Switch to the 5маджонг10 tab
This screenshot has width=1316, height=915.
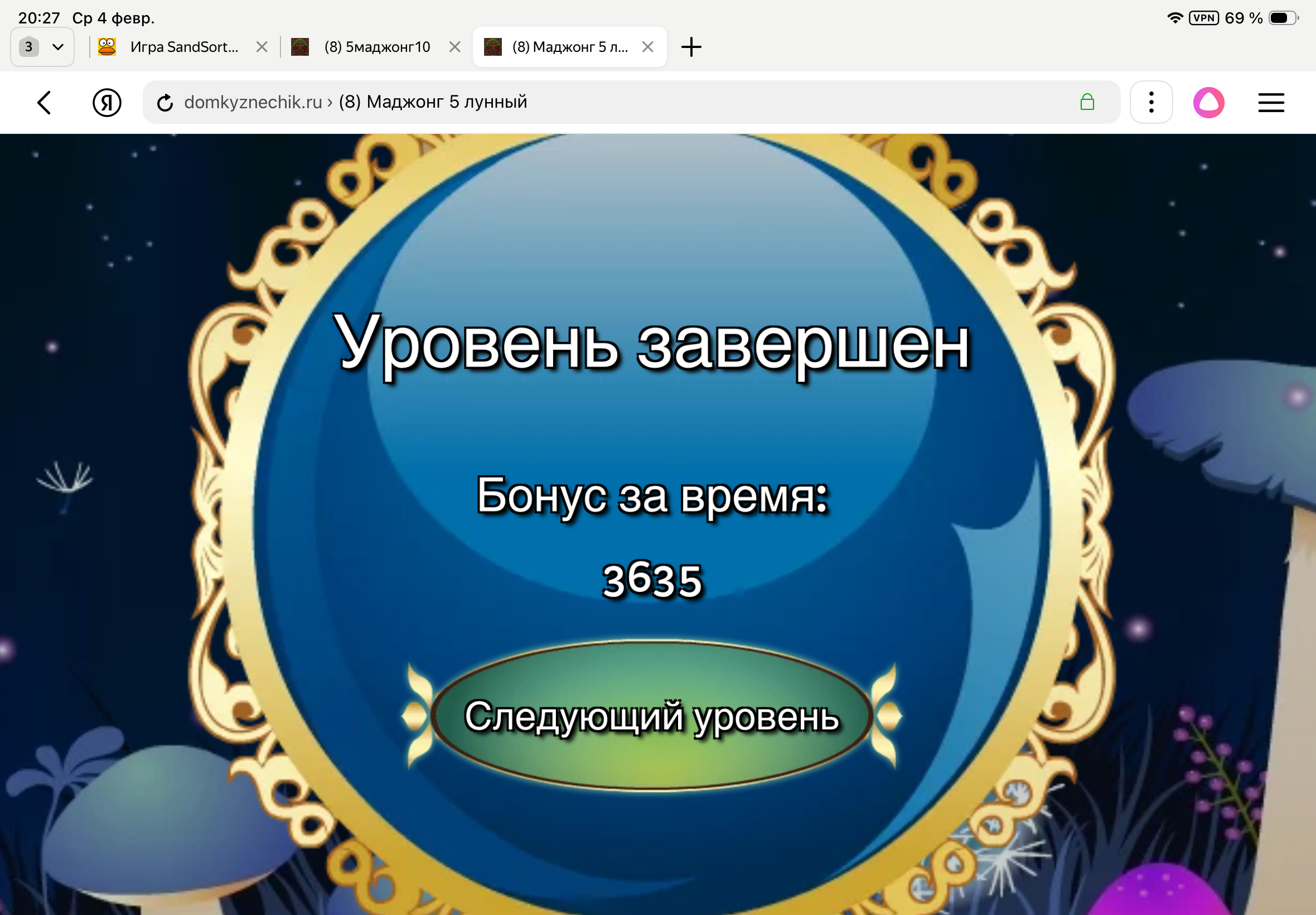377,46
